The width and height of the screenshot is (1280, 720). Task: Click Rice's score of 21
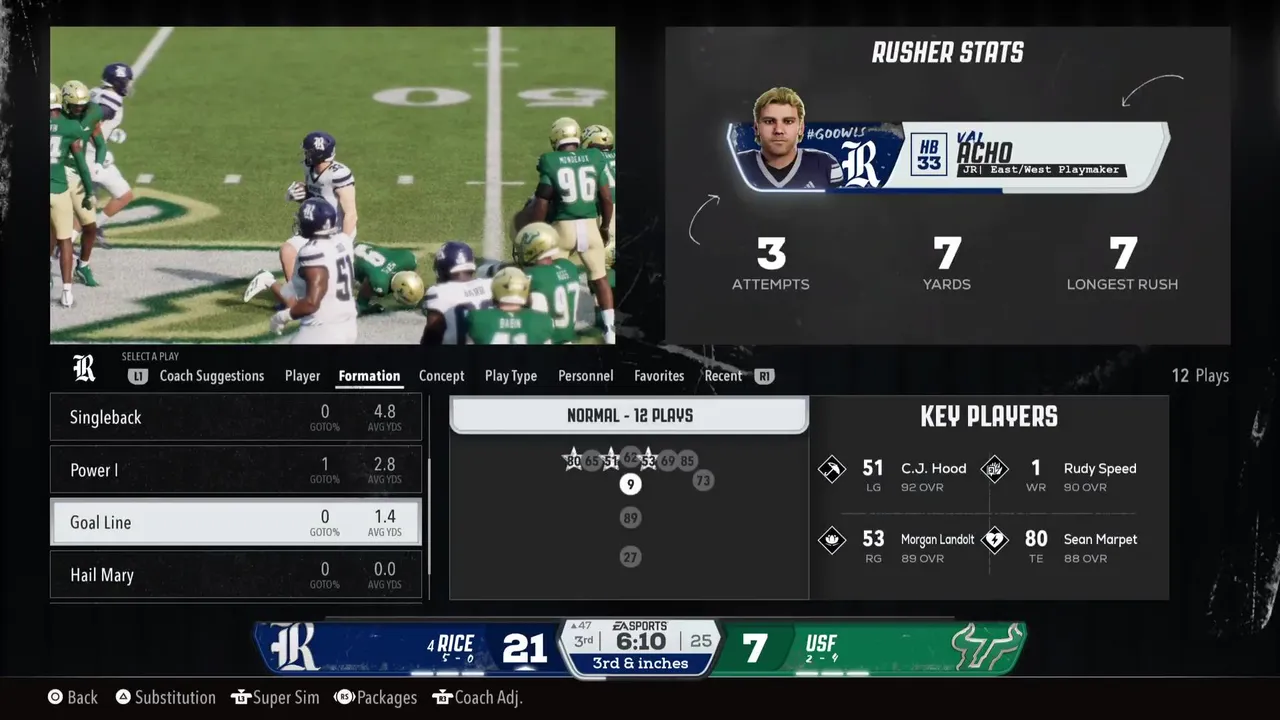click(524, 649)
